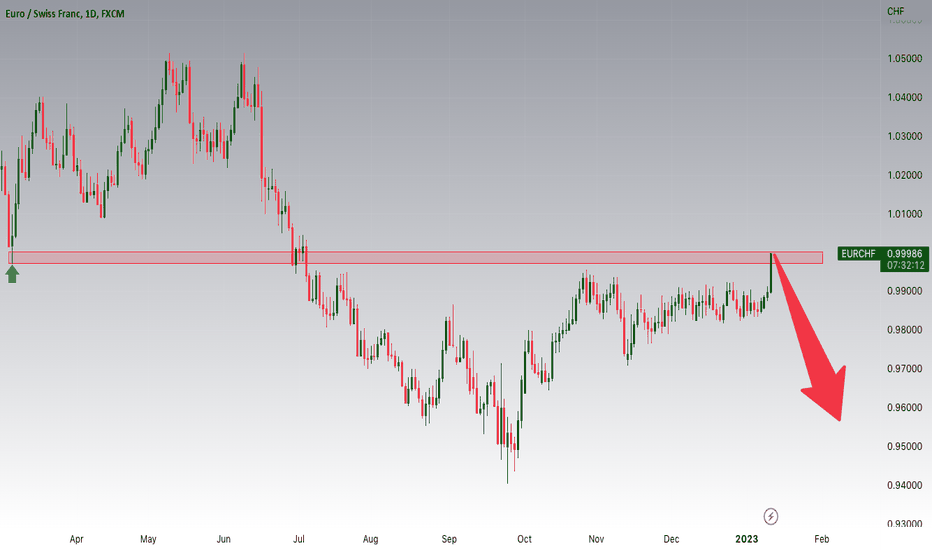Click the 1.04000 price axis label

(x=905, y=97)
